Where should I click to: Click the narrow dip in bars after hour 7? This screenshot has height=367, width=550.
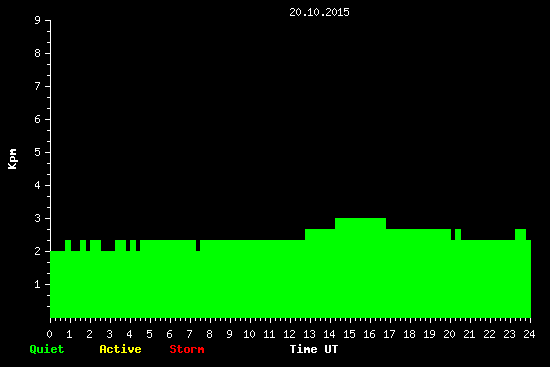[198, 246]
